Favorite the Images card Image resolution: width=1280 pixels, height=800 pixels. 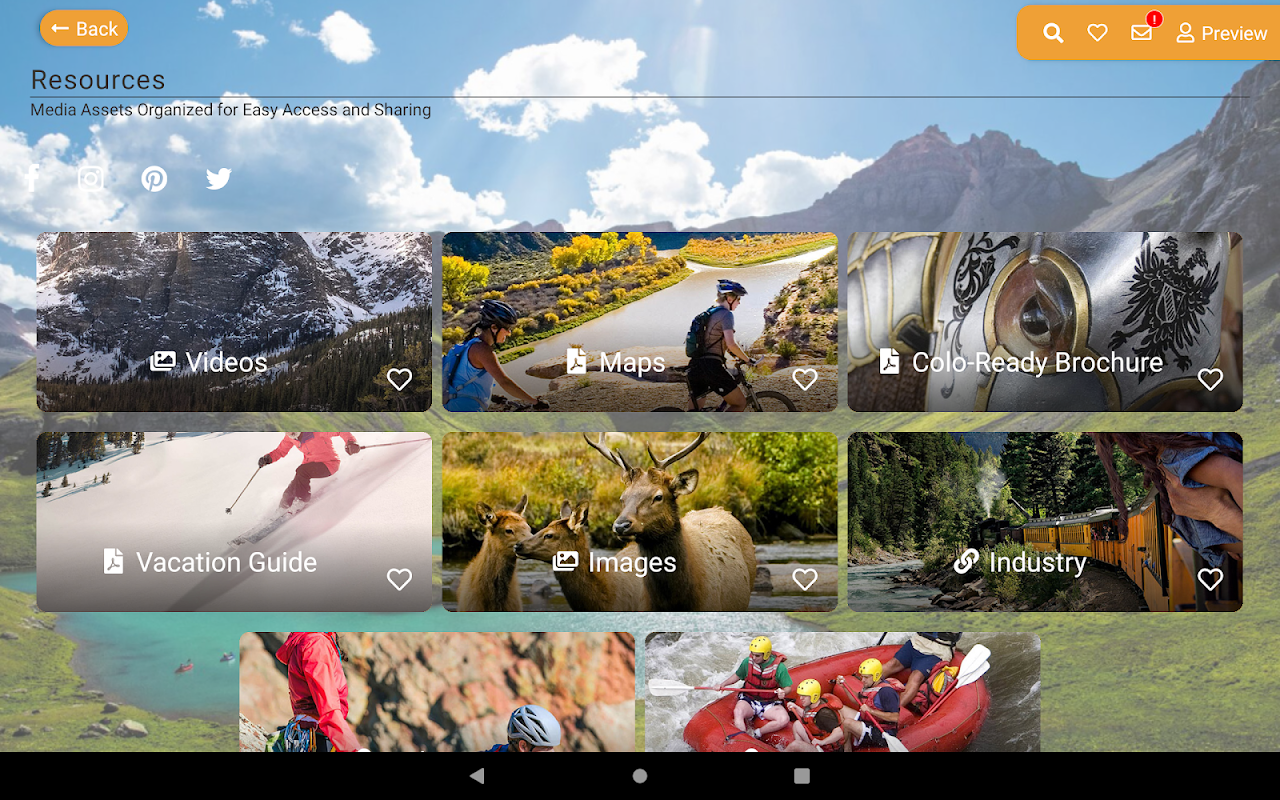pyautogui.click(x=805, y=579)
